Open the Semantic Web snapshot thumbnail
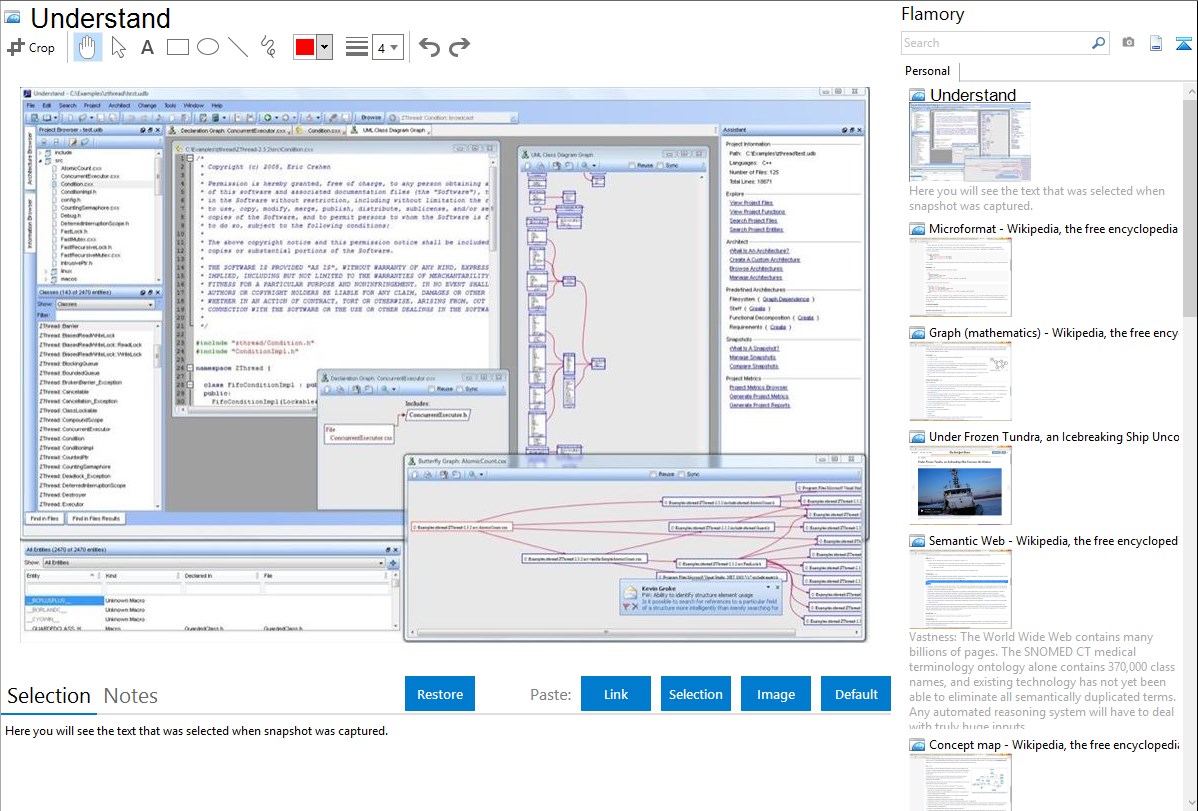 click(960, 588)
